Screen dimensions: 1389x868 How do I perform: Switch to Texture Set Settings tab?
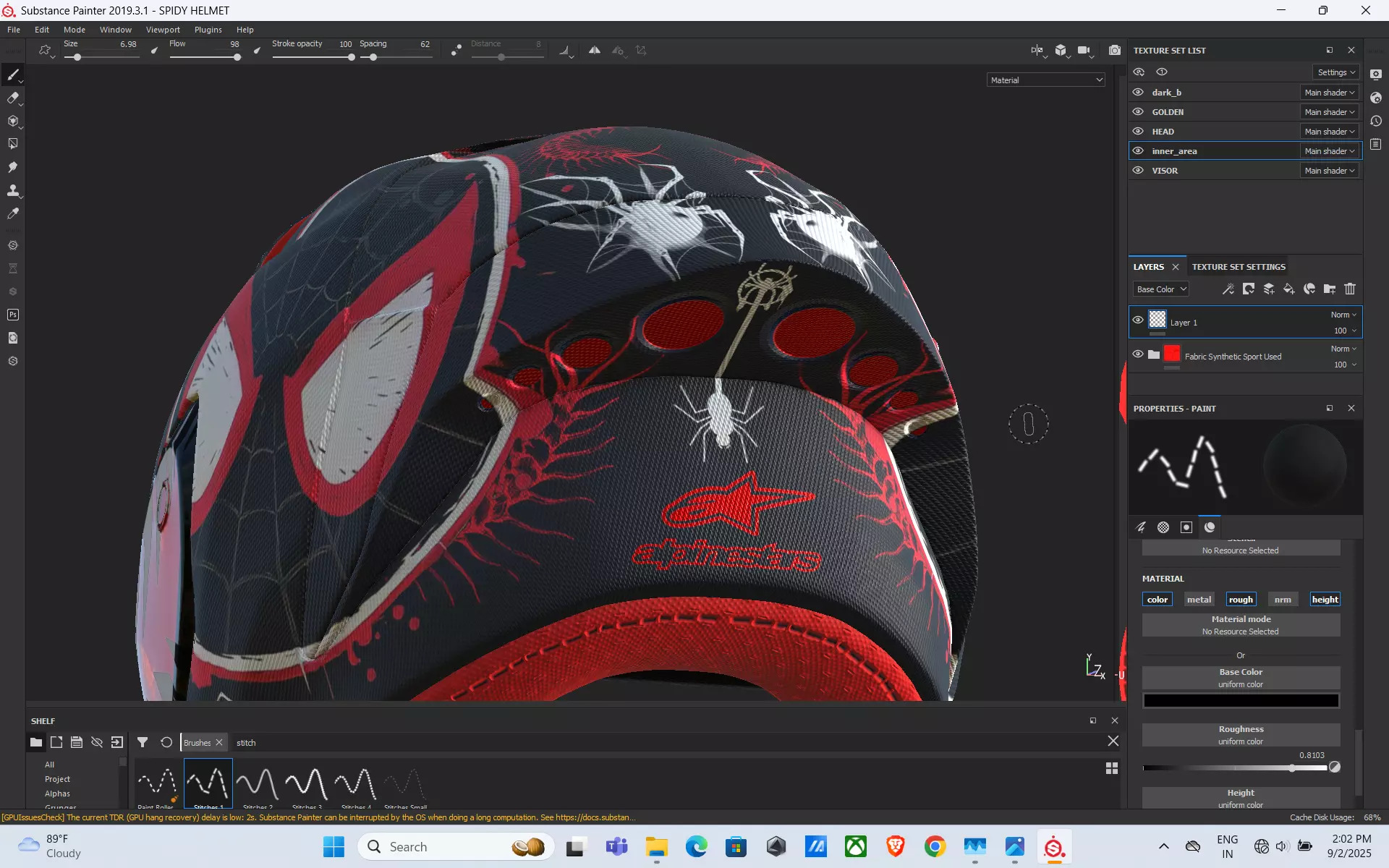(x=1239, y=267)
